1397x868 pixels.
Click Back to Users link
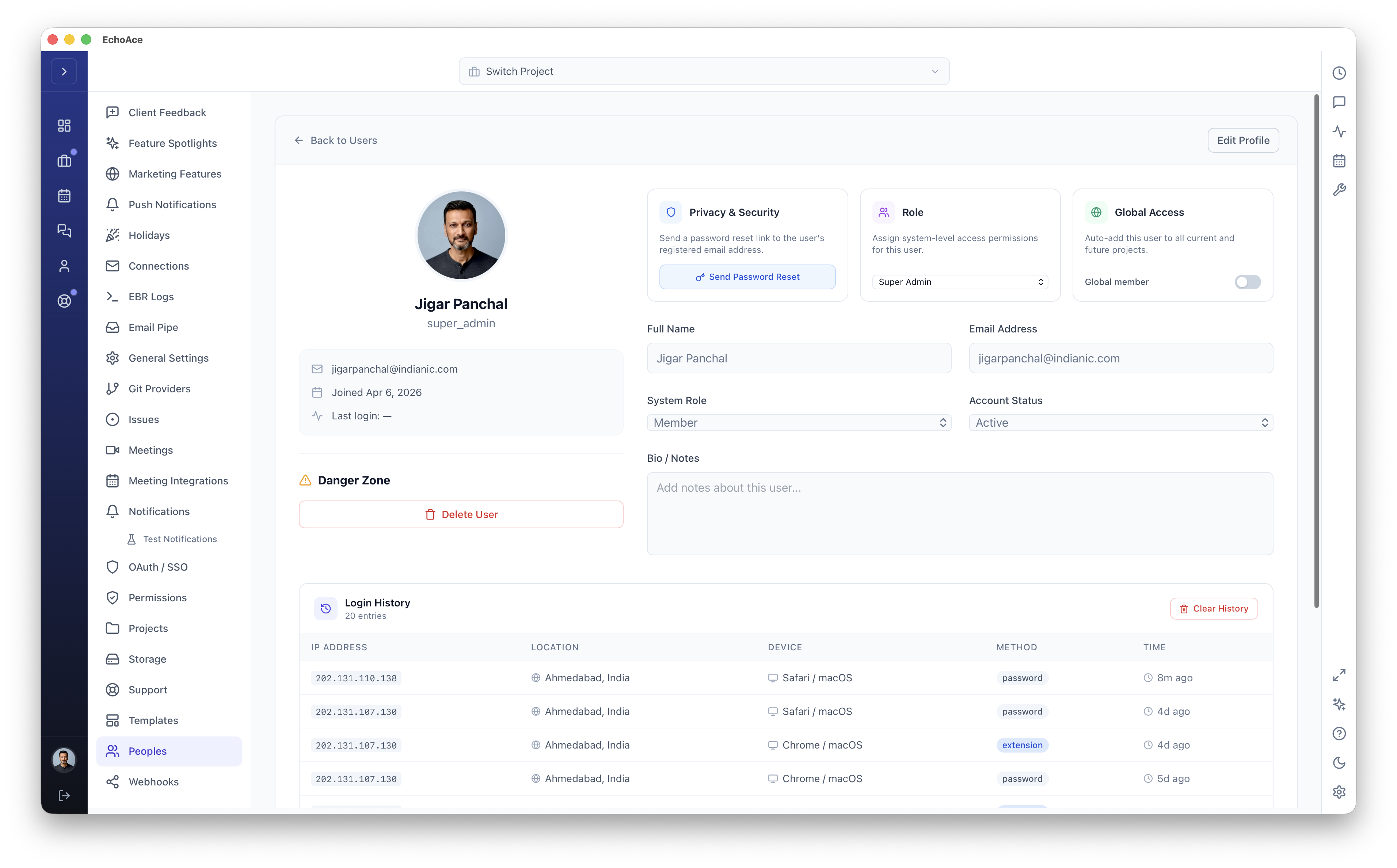point(336,141)
